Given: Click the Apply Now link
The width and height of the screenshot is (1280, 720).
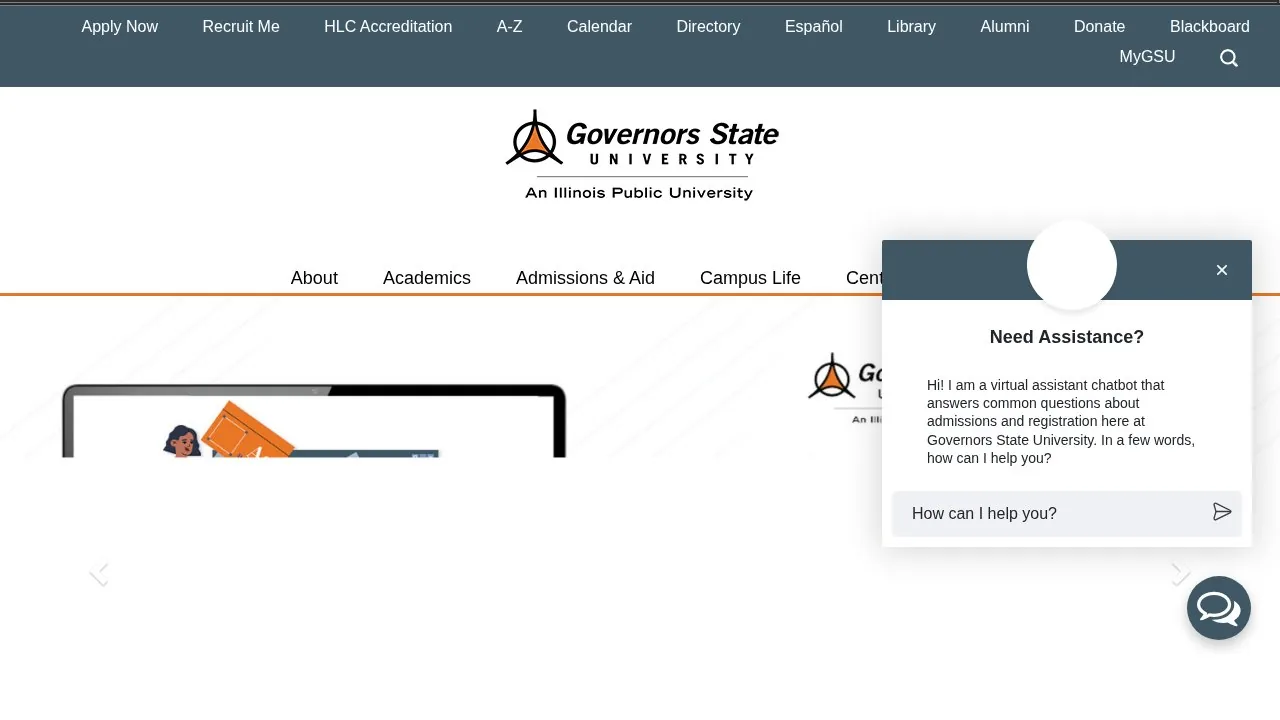Looking at the screenshot, I should point(120,27).
